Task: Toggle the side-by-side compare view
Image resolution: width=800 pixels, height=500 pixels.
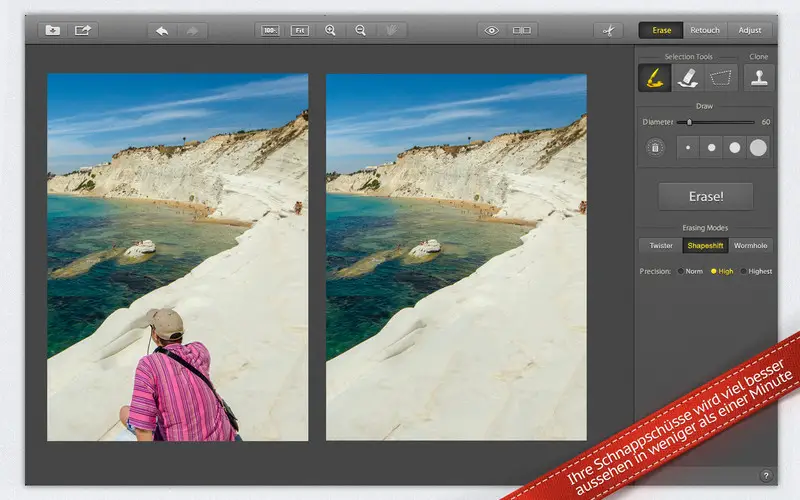Action: pyautogui.click(x=521, y=31)
